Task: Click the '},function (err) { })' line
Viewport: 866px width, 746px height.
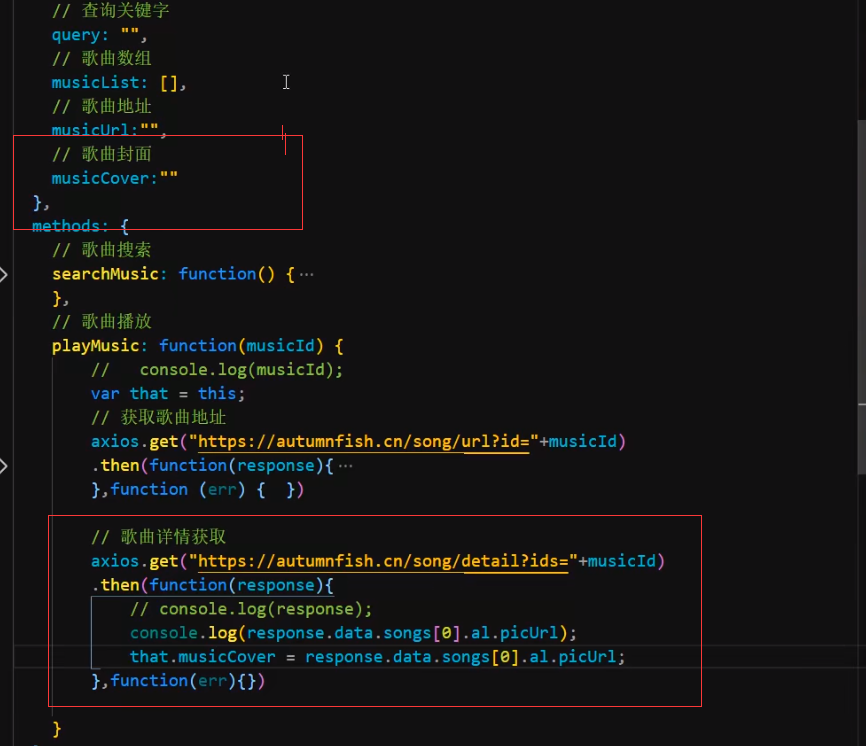Action: coord(198,490)
